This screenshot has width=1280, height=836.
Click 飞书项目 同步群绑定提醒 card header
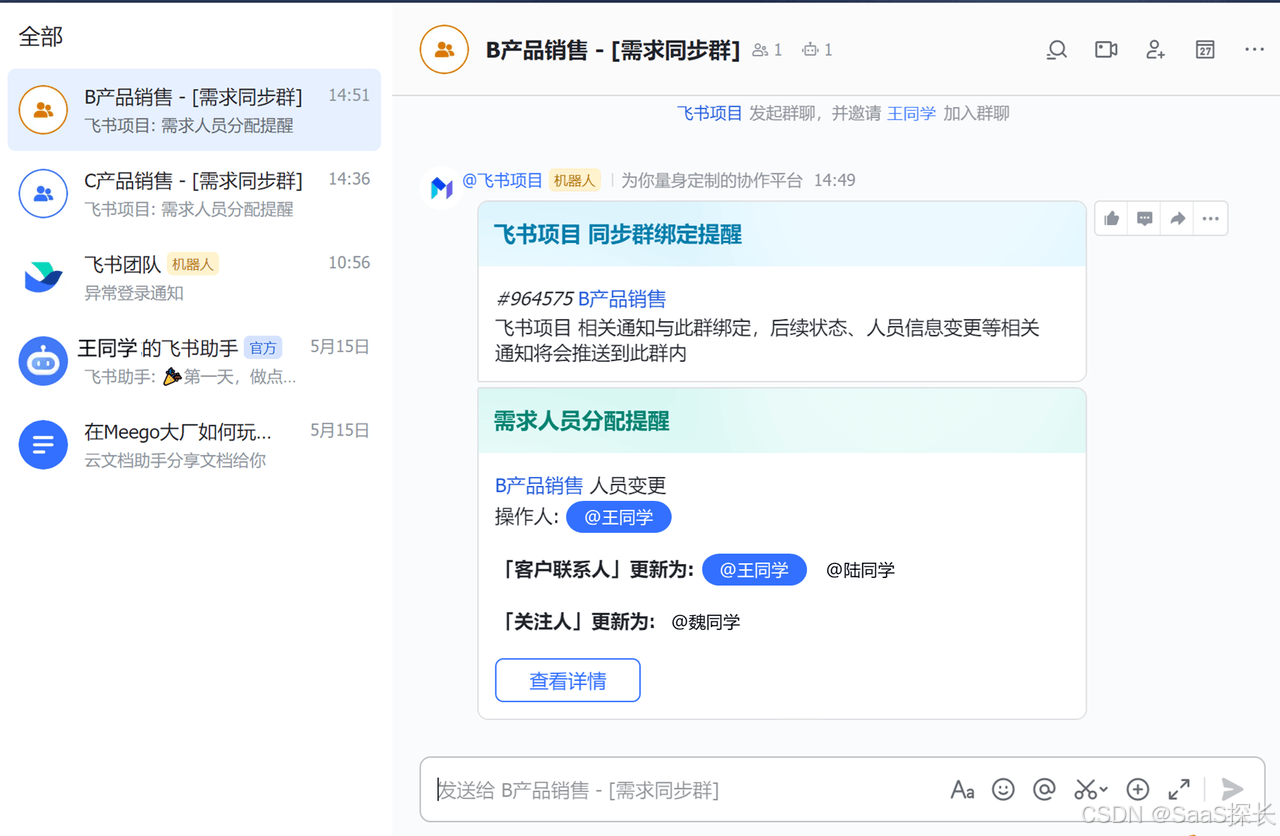point(782,234)
